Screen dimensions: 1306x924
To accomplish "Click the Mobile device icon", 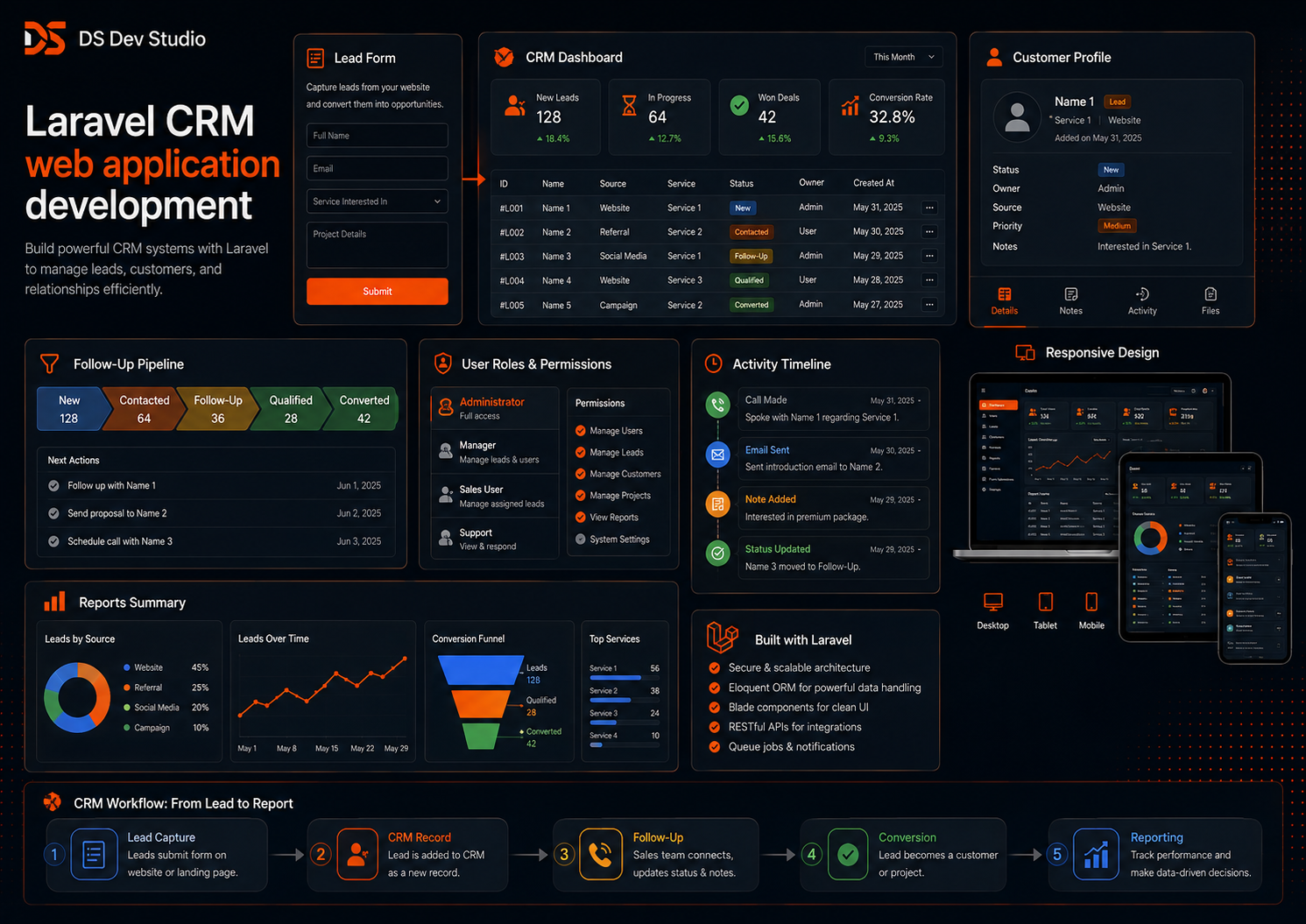I will click(x=1091, y=602).
